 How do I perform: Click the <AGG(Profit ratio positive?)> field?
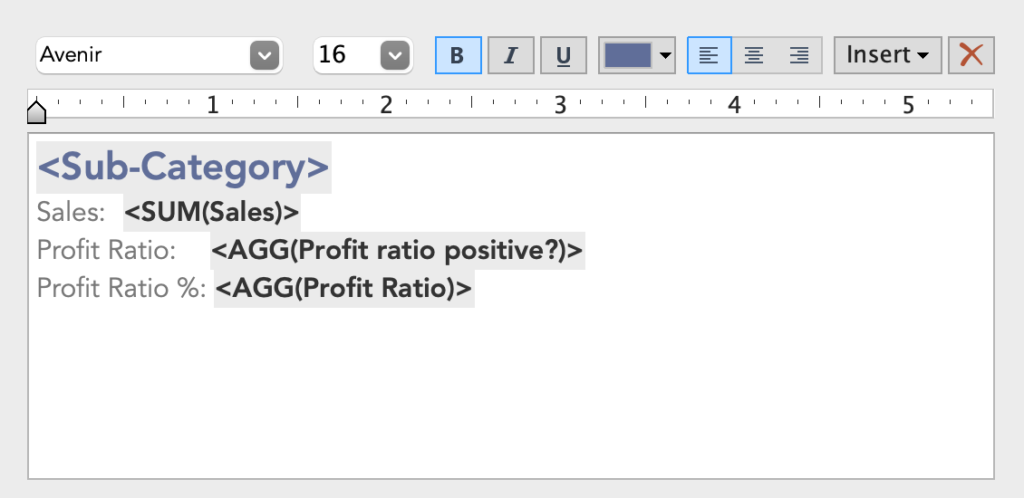pos(397,250)
